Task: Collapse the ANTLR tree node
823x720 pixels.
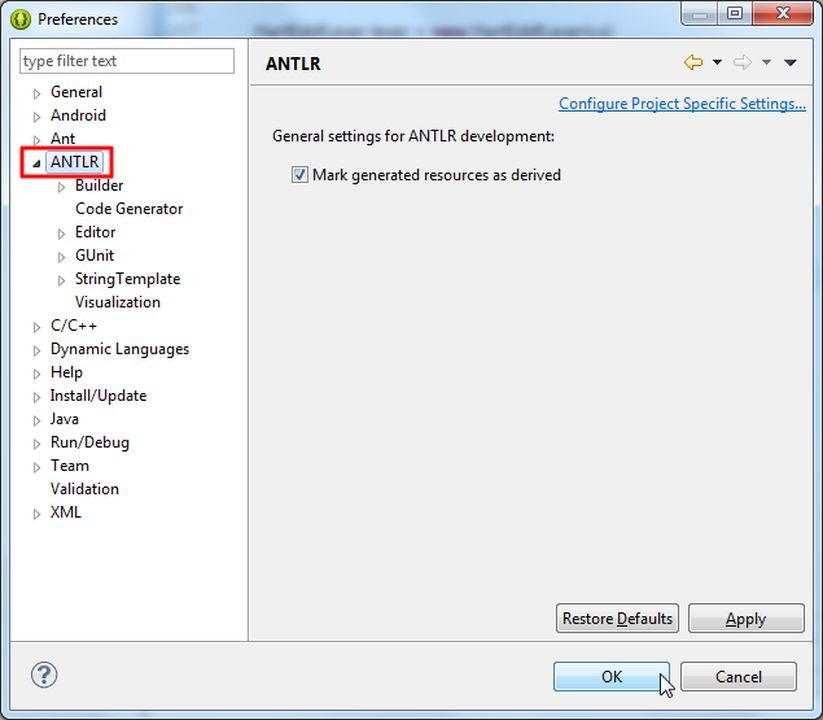Action: click(37, 164)
